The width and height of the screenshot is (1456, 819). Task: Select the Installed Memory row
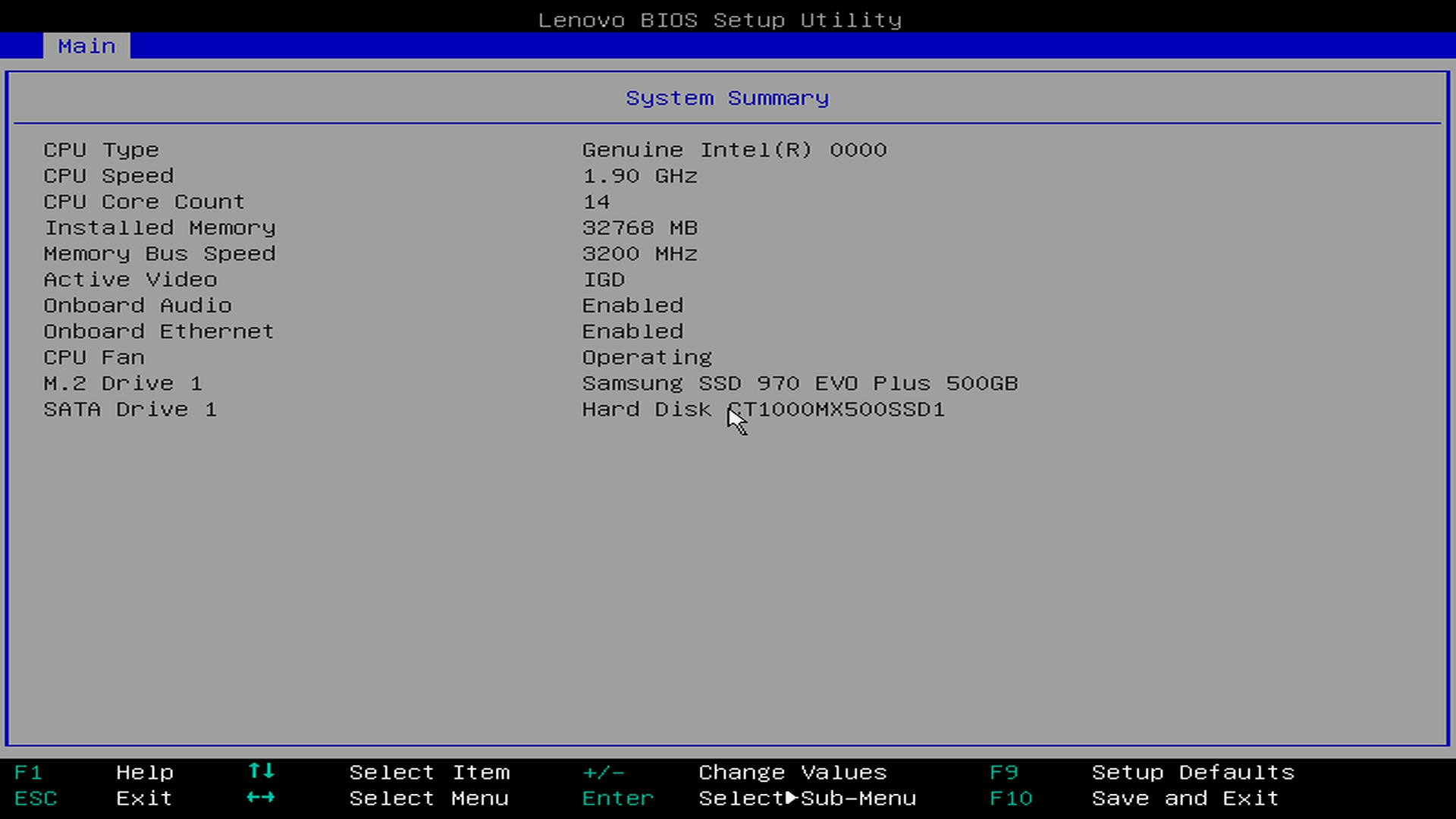click(159, 228)
